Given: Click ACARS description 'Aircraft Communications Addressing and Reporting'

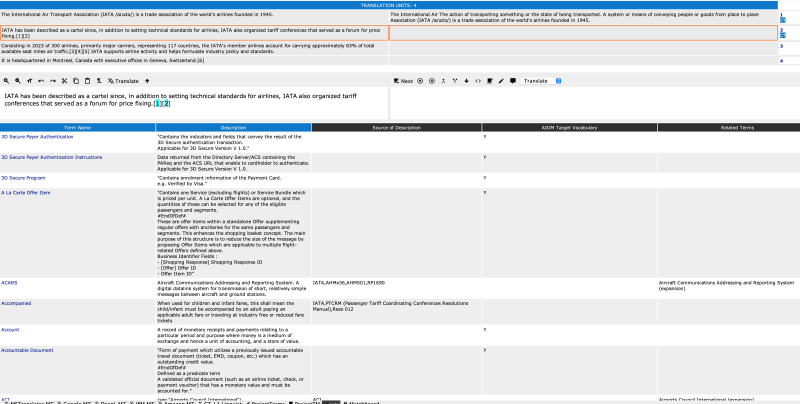Looking at the screenshot, I should [232, 288].
